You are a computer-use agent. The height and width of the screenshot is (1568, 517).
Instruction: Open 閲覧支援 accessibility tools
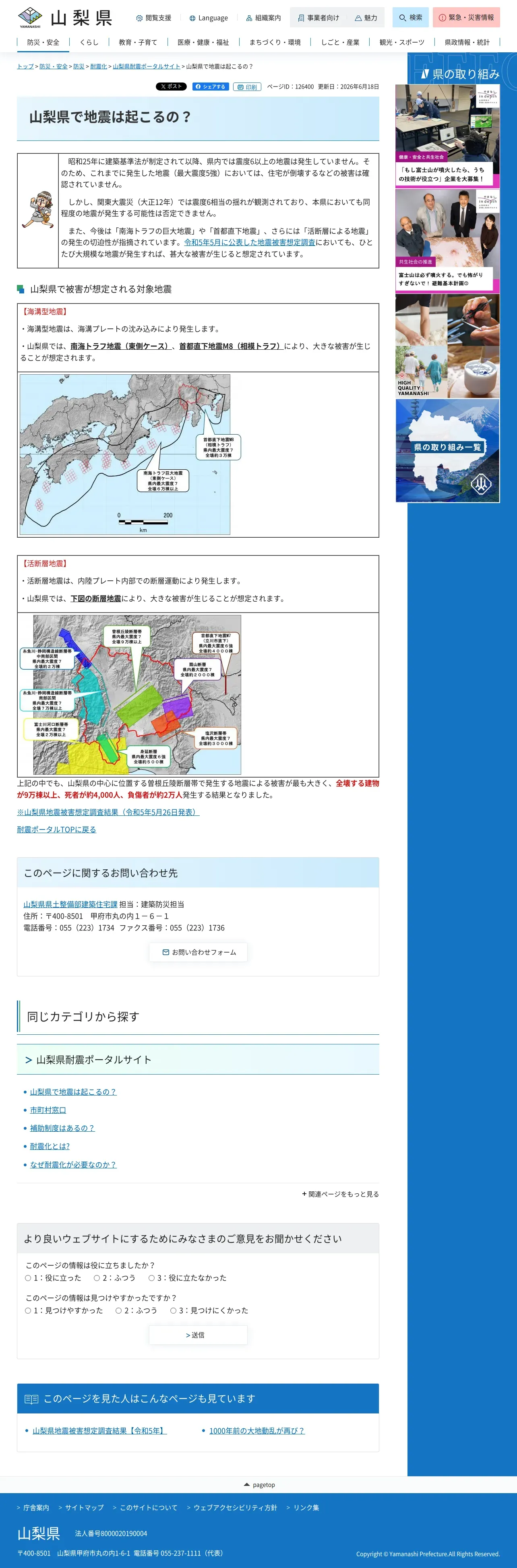tap(153, 18)
